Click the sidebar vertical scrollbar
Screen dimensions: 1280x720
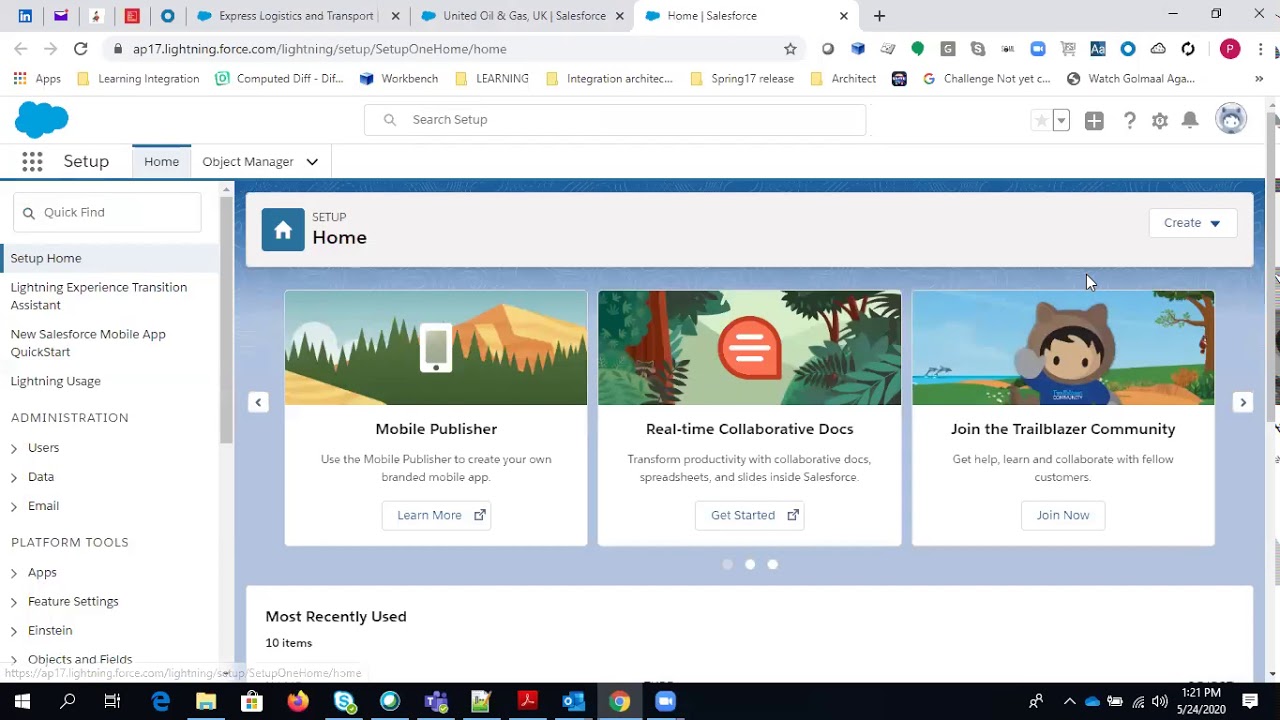(x=227, y=320)
